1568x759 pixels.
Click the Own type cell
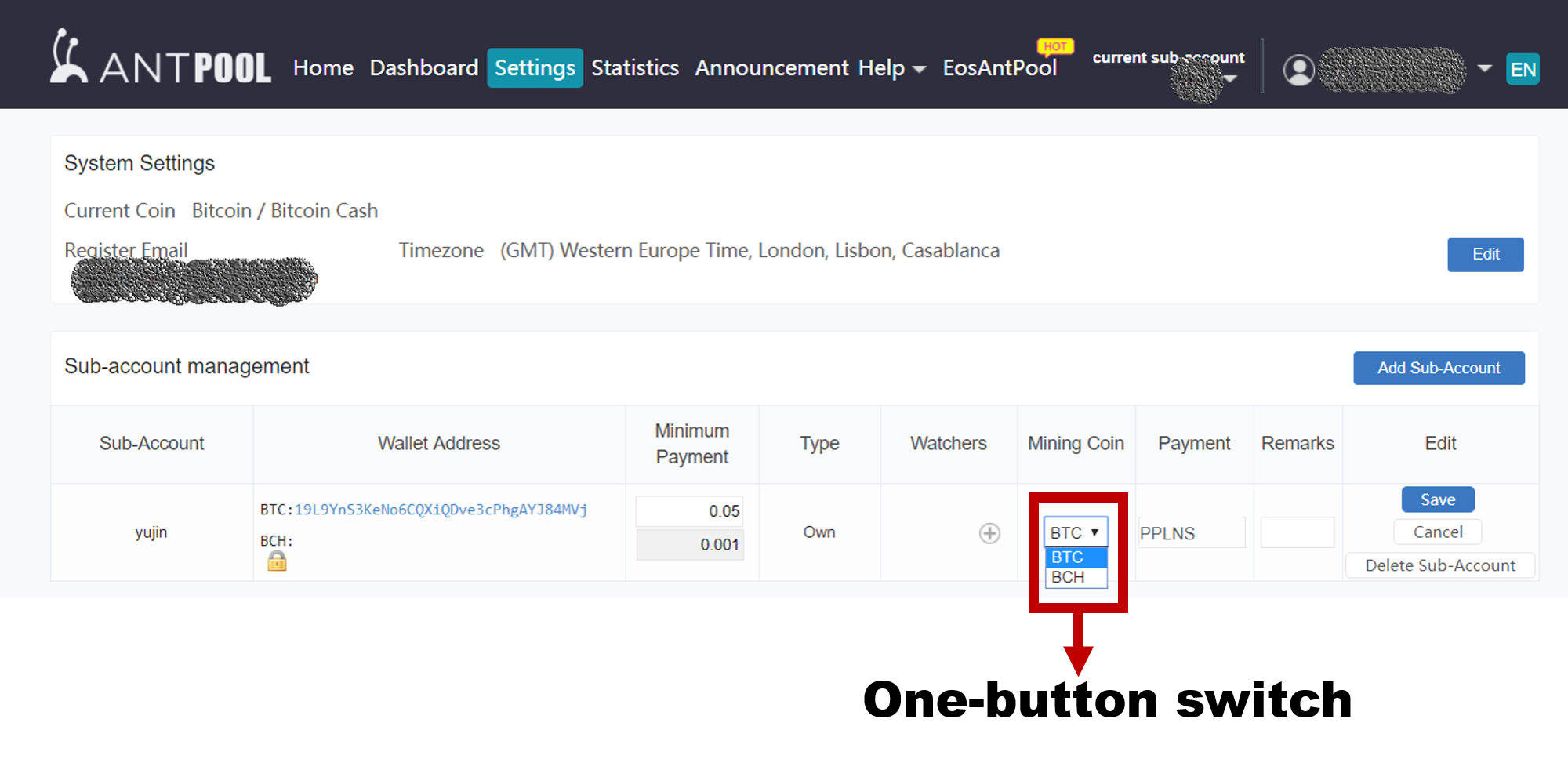819,532
